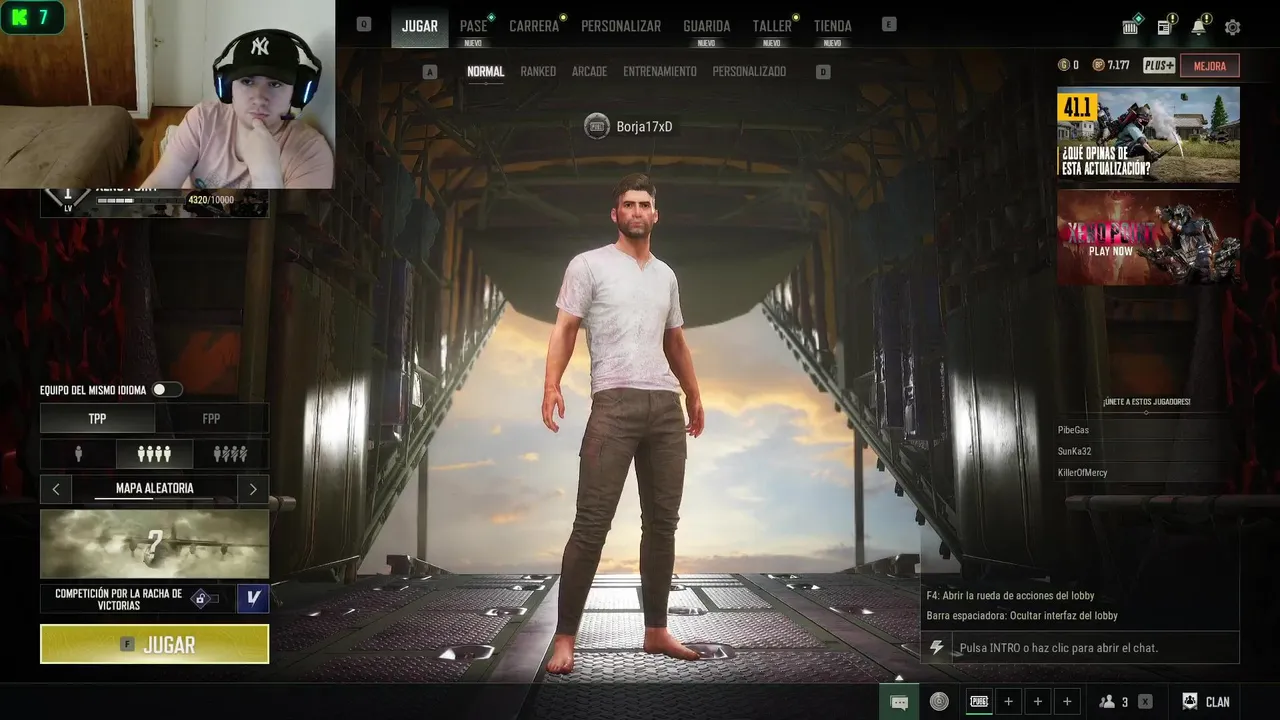Click the third plus party slot

pos(1067,702)
